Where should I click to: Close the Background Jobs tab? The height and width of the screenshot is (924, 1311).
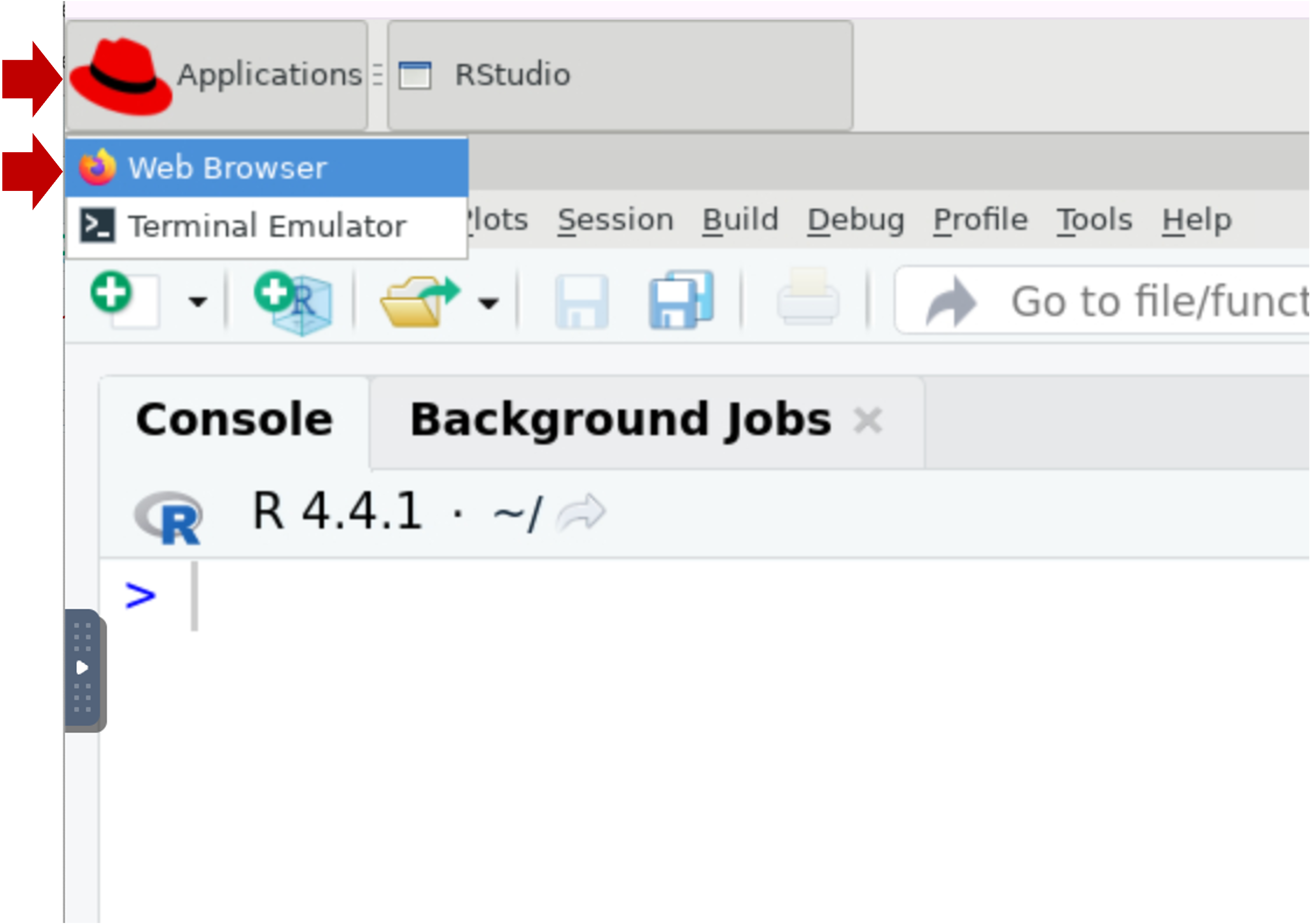[x=868, y=422]
